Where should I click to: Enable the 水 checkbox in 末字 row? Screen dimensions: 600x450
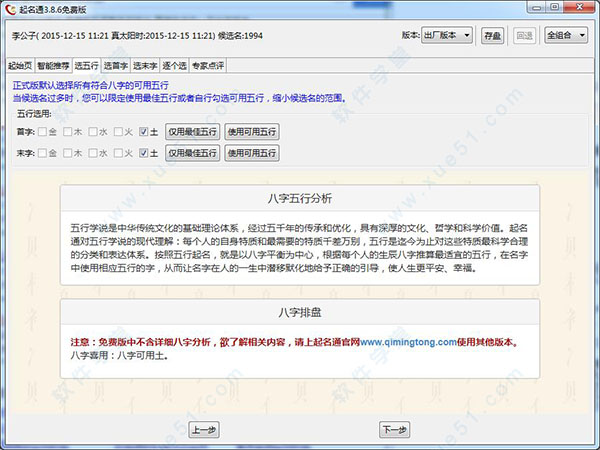point(94,153)
